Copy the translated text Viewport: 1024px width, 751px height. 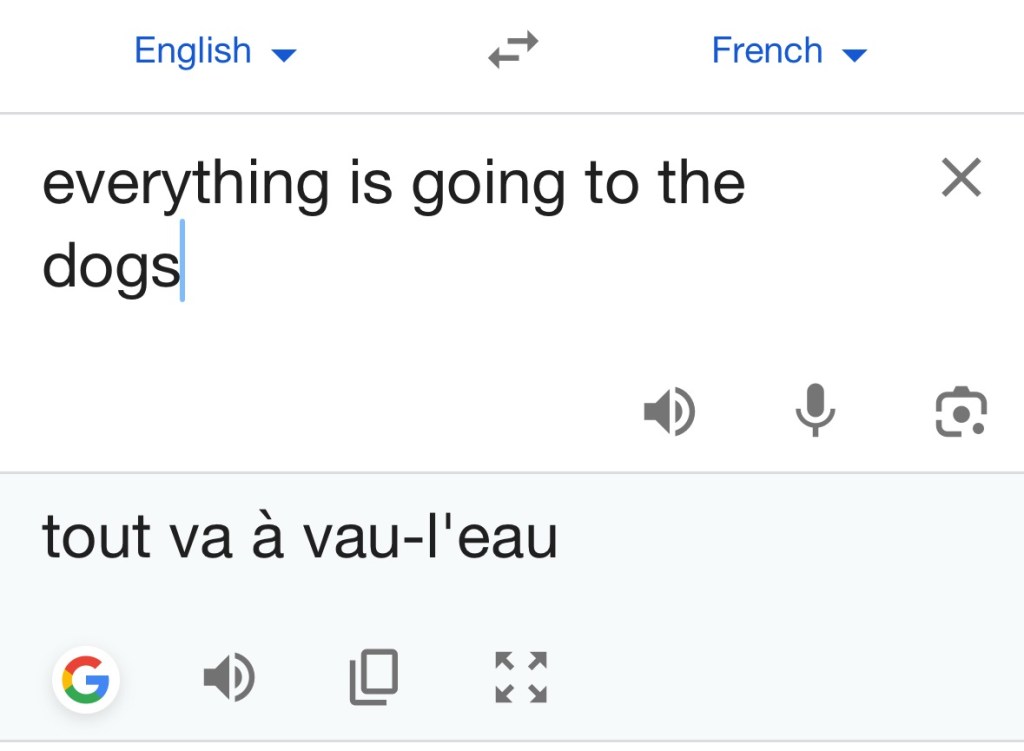(x=375, y=676)
